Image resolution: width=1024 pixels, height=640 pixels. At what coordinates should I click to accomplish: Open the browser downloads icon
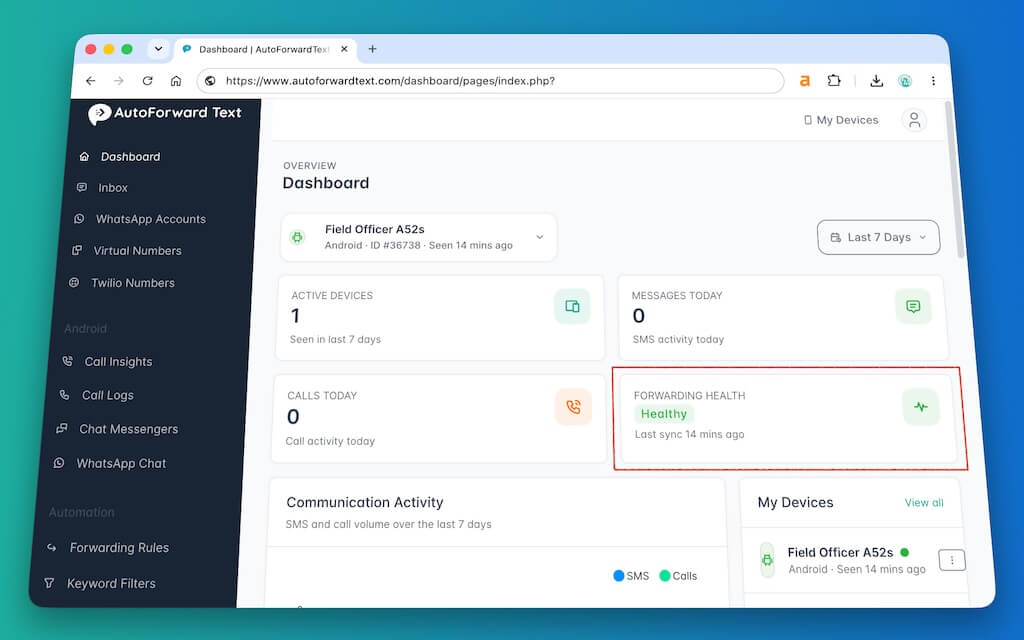point(876,81)
